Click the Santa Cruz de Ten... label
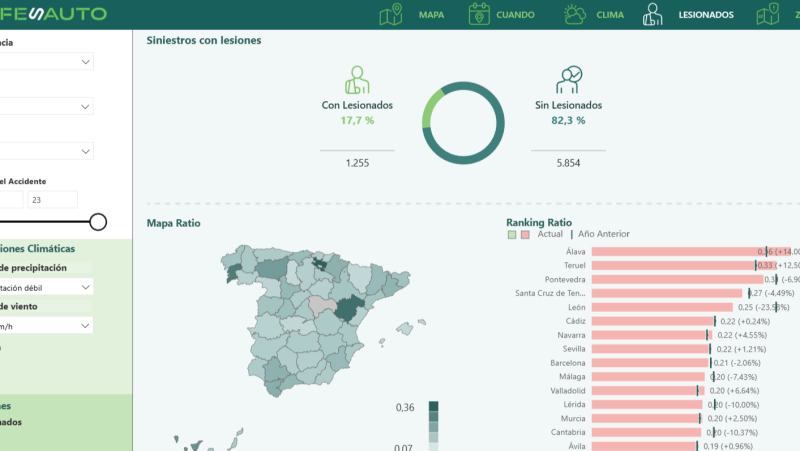Image resolution: width=800 pixels, height=451 pixels. coord(550,293)
